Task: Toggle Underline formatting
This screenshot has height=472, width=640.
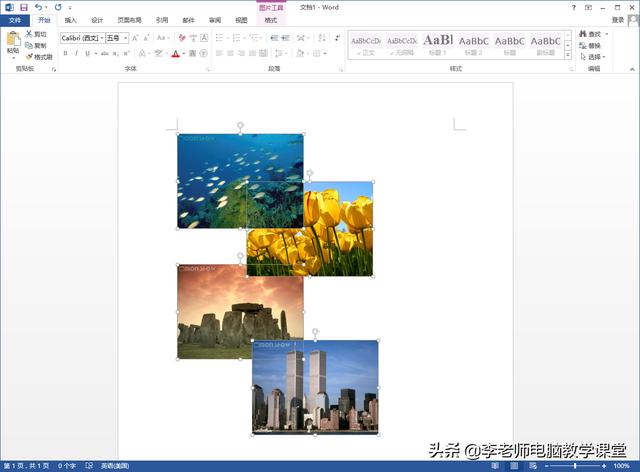Action: click(x=87, y=53)
